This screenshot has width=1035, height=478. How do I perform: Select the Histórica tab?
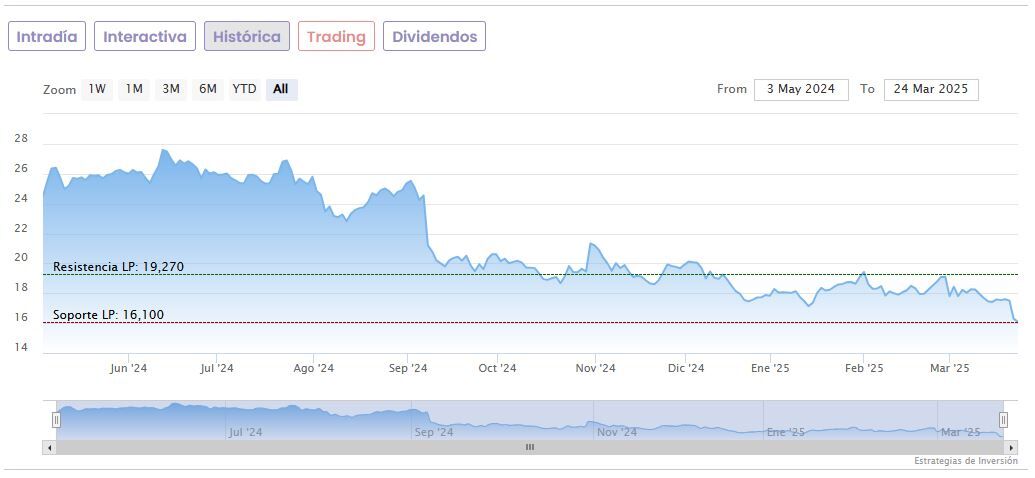click(247, 37)
